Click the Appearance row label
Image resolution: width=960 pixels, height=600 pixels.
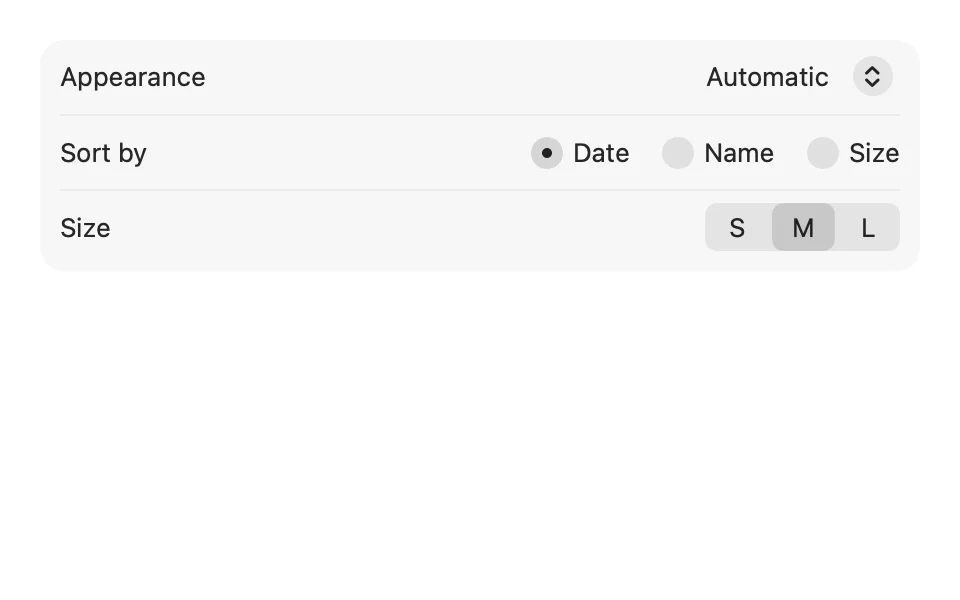(133, 78)
